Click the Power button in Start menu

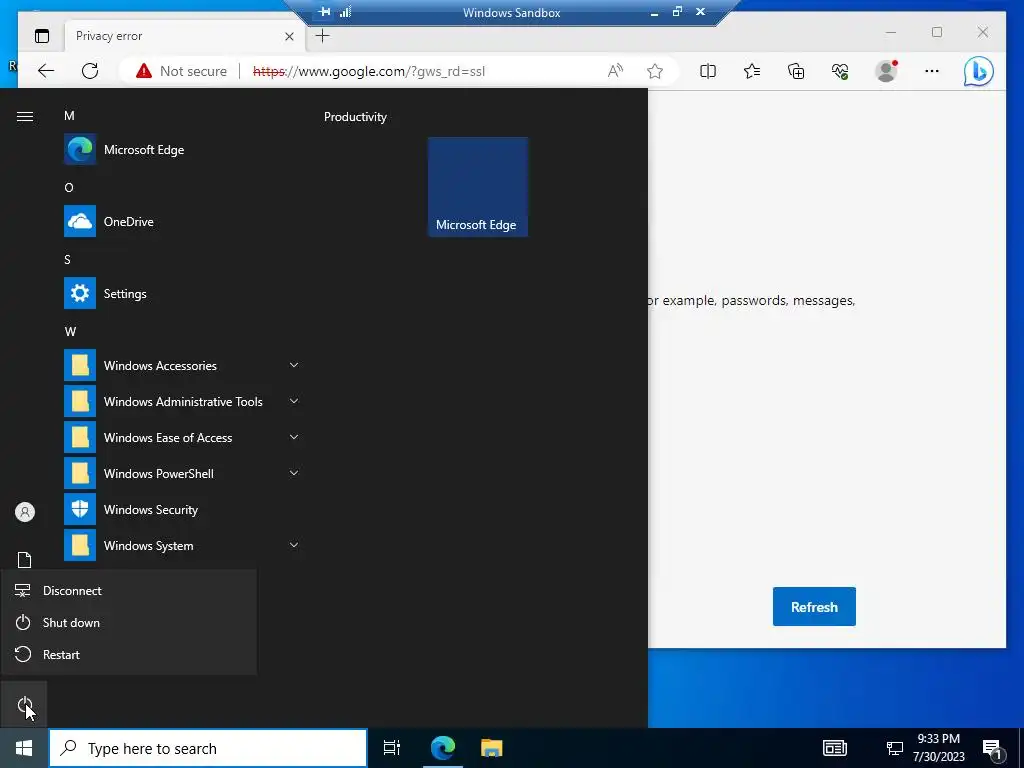point(24,705)
